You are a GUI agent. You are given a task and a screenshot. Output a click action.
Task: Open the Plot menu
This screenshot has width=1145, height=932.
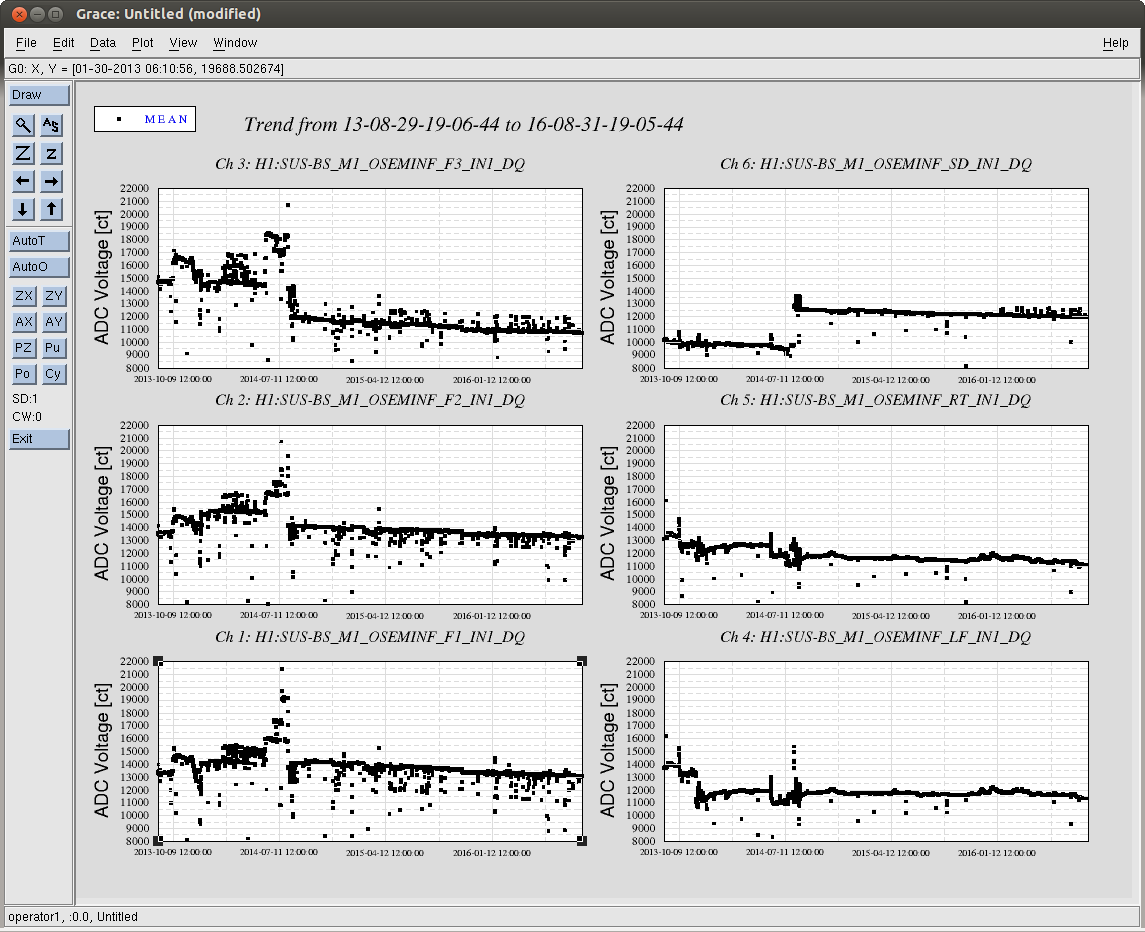click(x=143, y=43)
